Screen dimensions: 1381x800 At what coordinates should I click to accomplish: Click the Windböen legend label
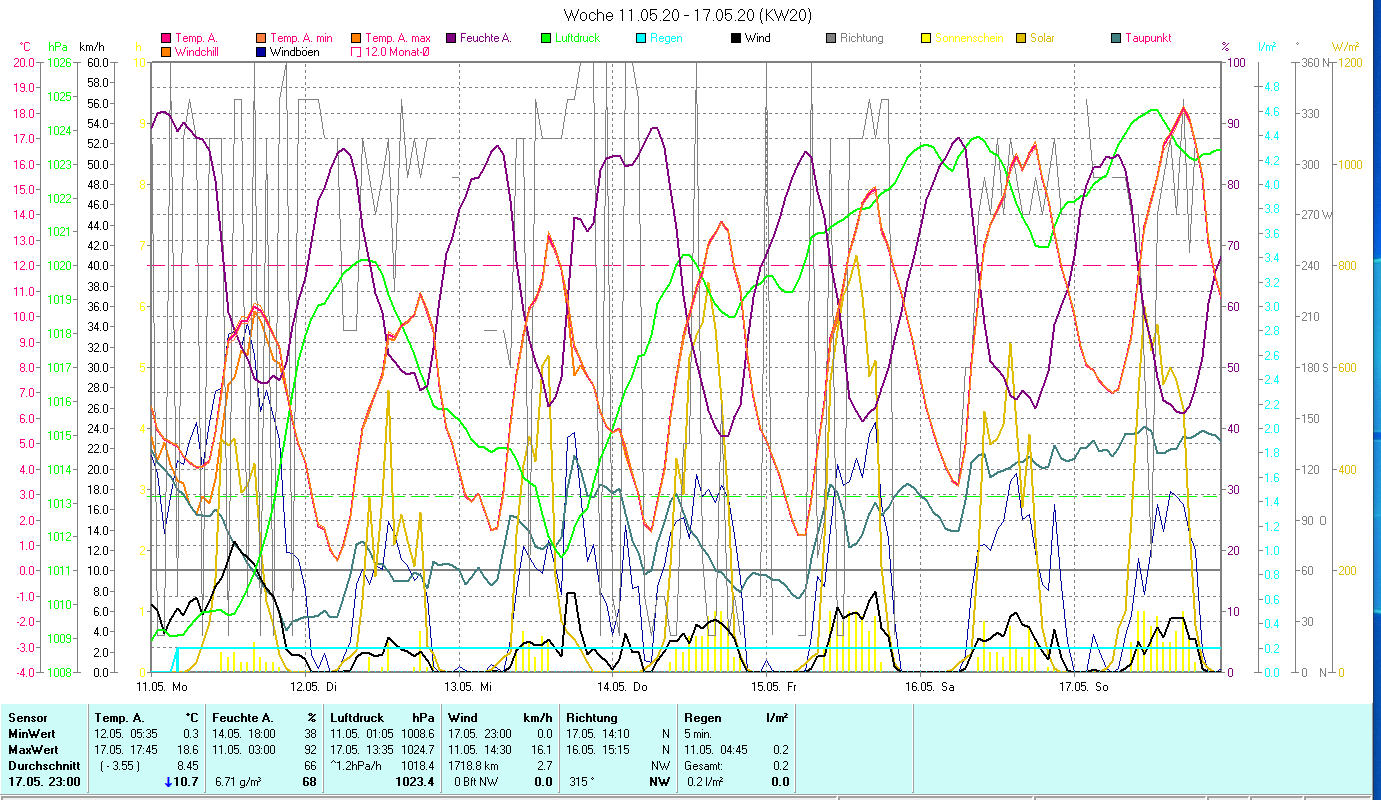294,51
